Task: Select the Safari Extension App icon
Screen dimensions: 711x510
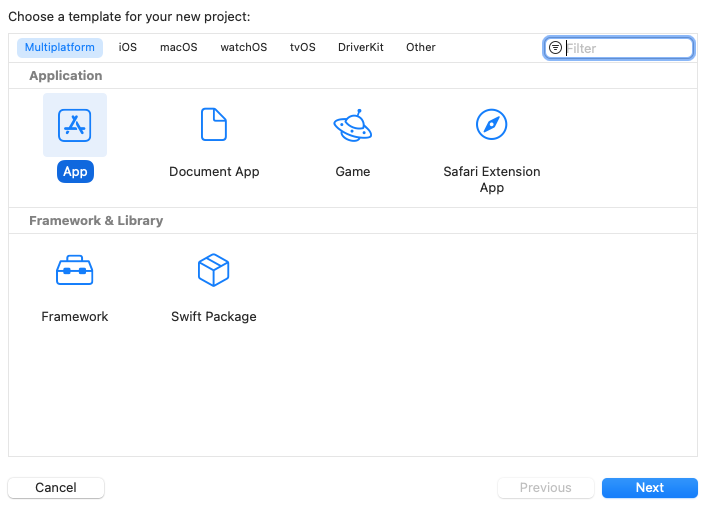Action: 491,125
